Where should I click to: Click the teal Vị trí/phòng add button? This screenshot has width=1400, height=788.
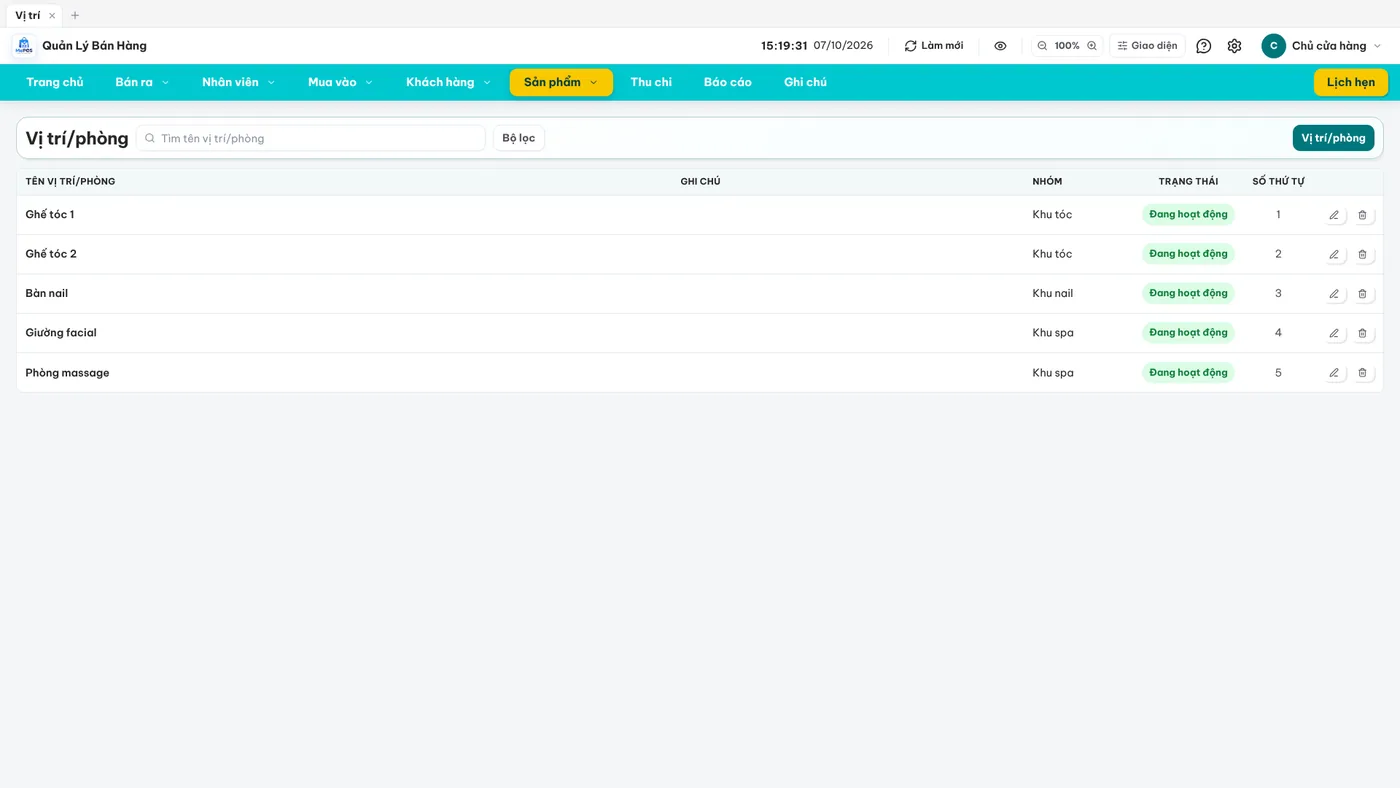(1333, 138)
